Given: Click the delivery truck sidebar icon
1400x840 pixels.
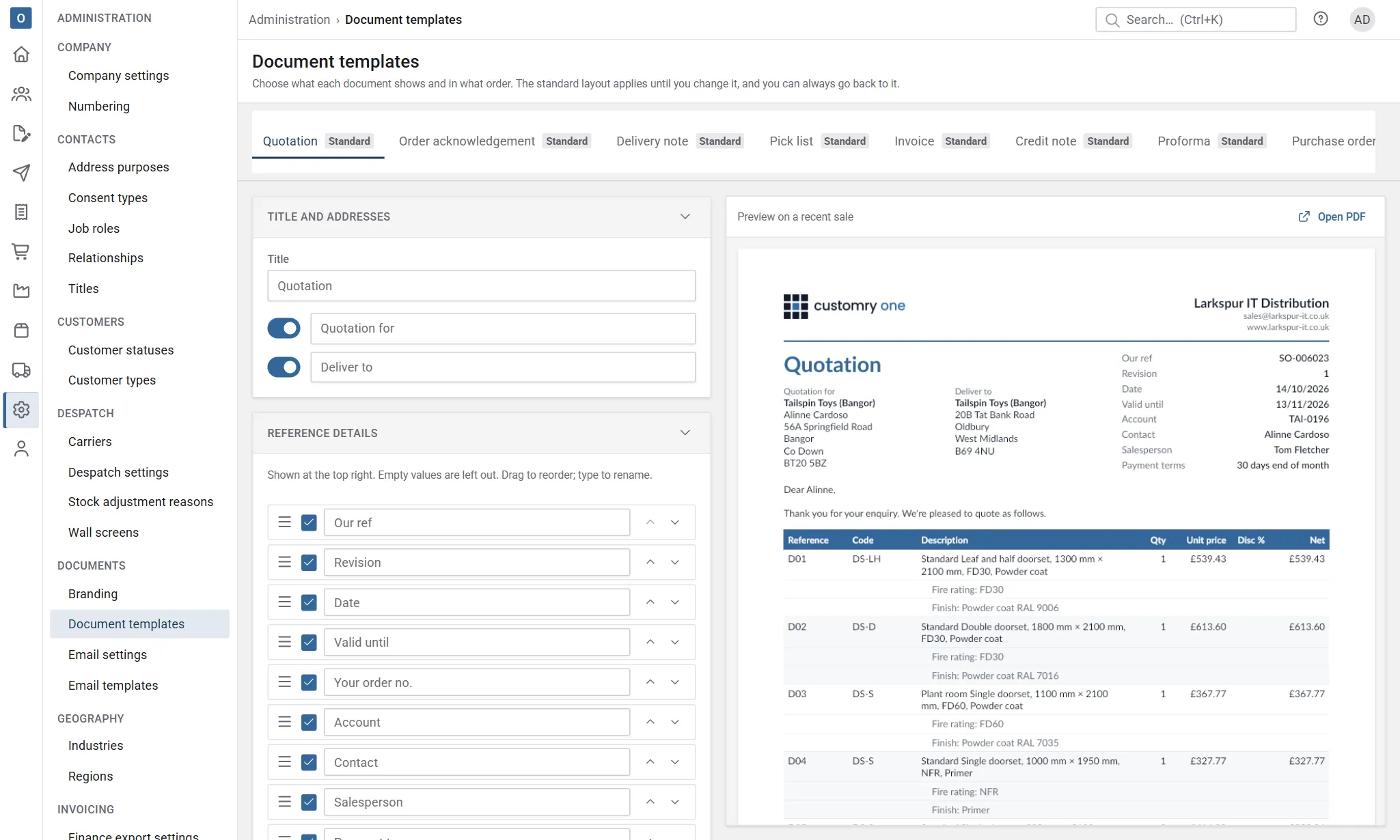Looking at the screenshot, I should [21, 370].
